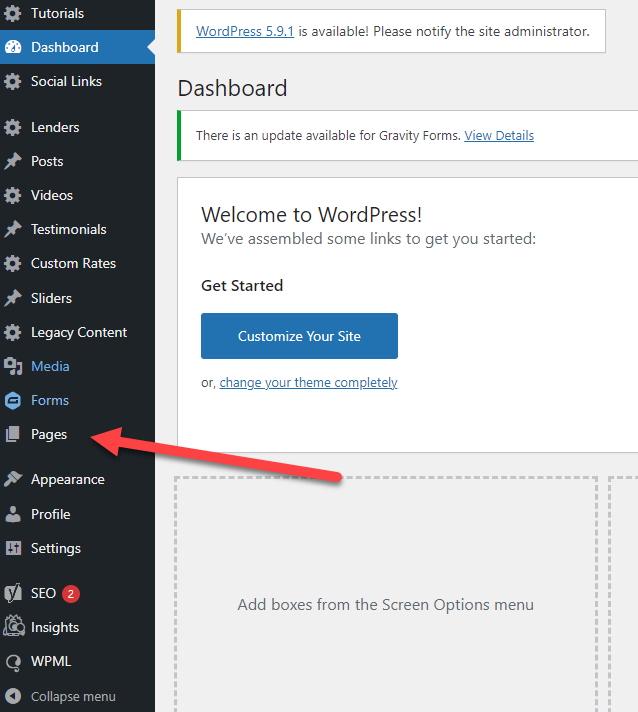Open Testimonials in the sidebar

(x=77, y=229)
